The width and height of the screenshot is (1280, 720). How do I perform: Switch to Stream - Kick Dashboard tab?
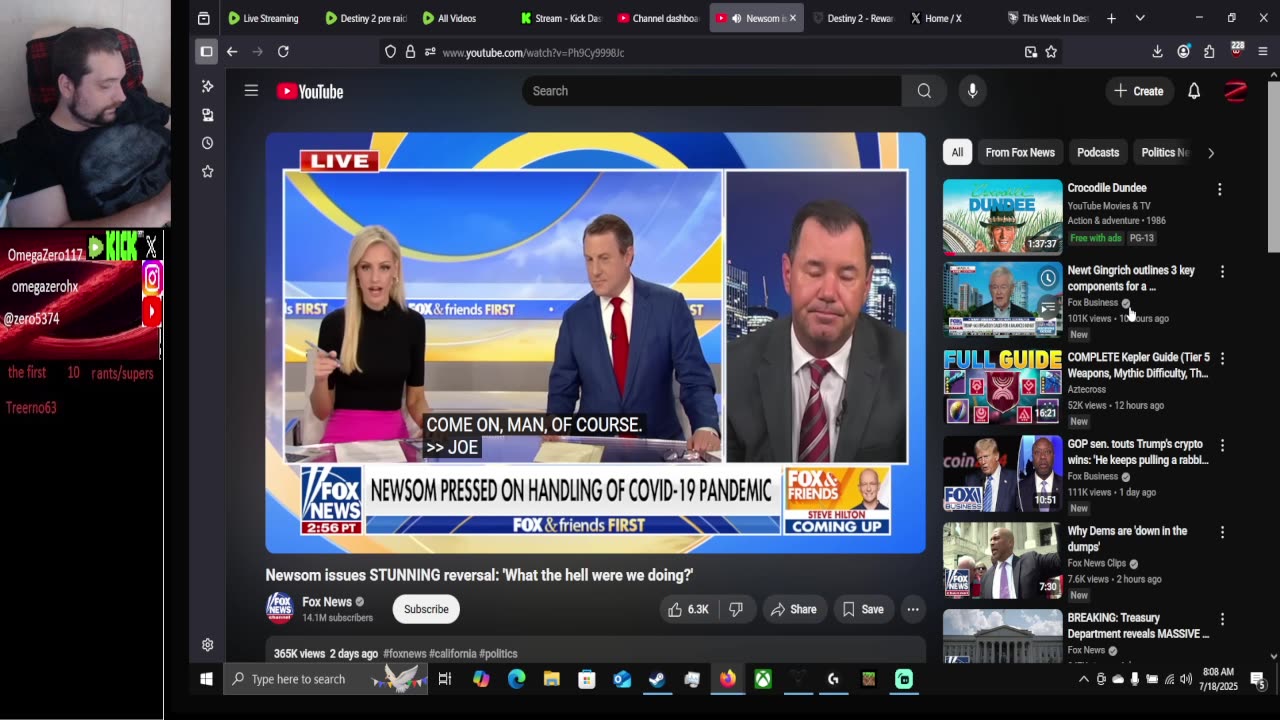pyautogui.click(x=560, y=18)
